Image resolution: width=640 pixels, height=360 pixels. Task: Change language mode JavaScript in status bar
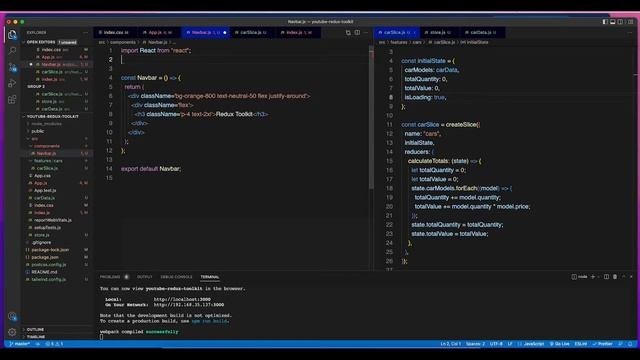(533, 344)
